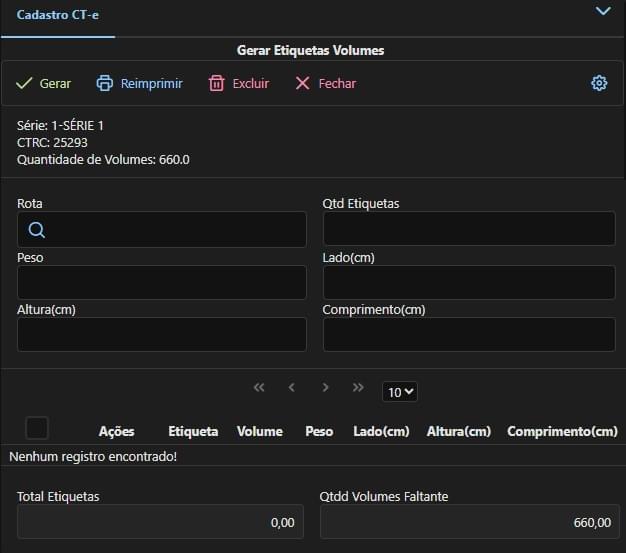Click the Rota search magnifier icon
Screen dimensions: 626x553
point(37,230)
